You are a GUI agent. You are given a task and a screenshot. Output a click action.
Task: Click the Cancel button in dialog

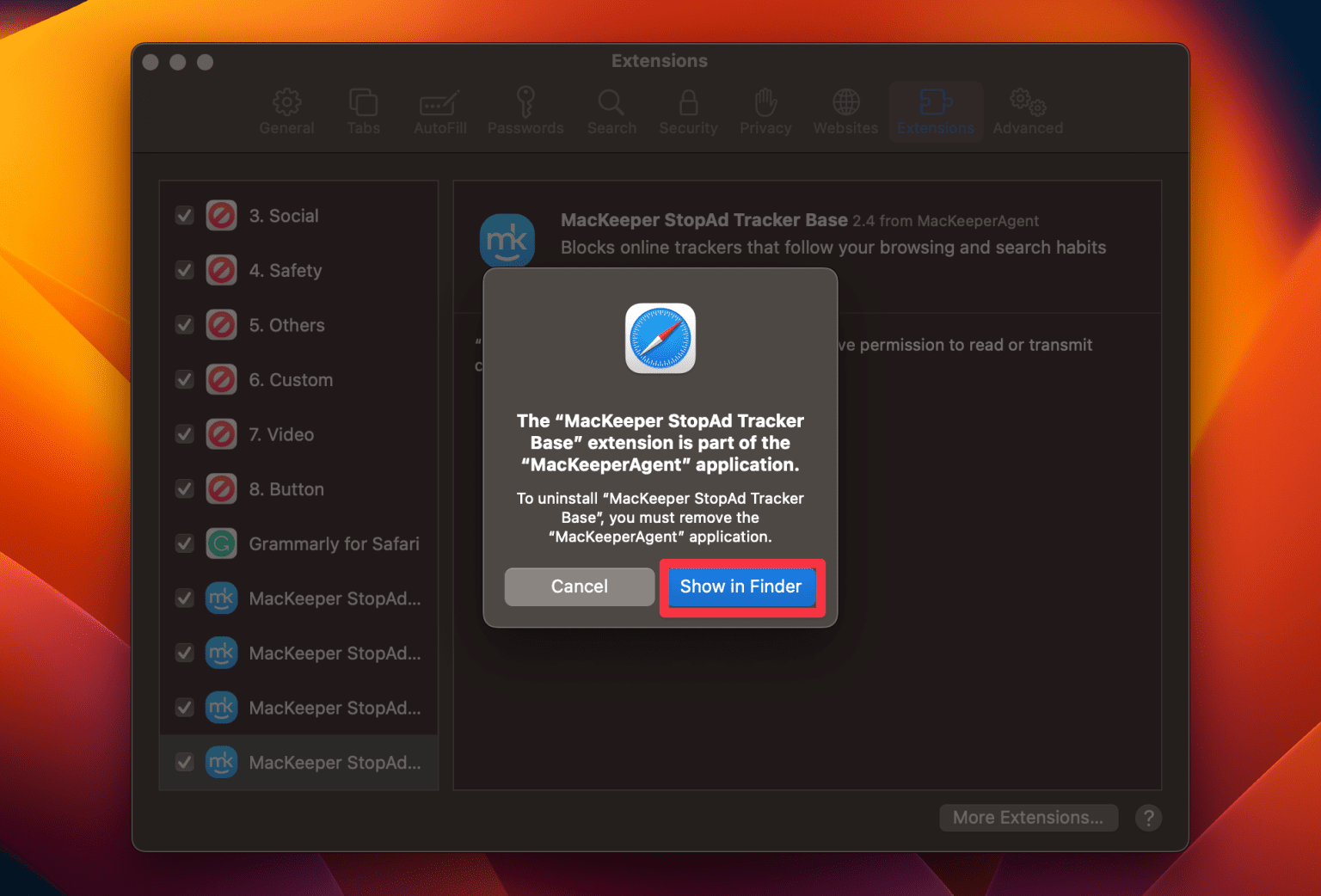pyautogui.click(x=579, y=586)
